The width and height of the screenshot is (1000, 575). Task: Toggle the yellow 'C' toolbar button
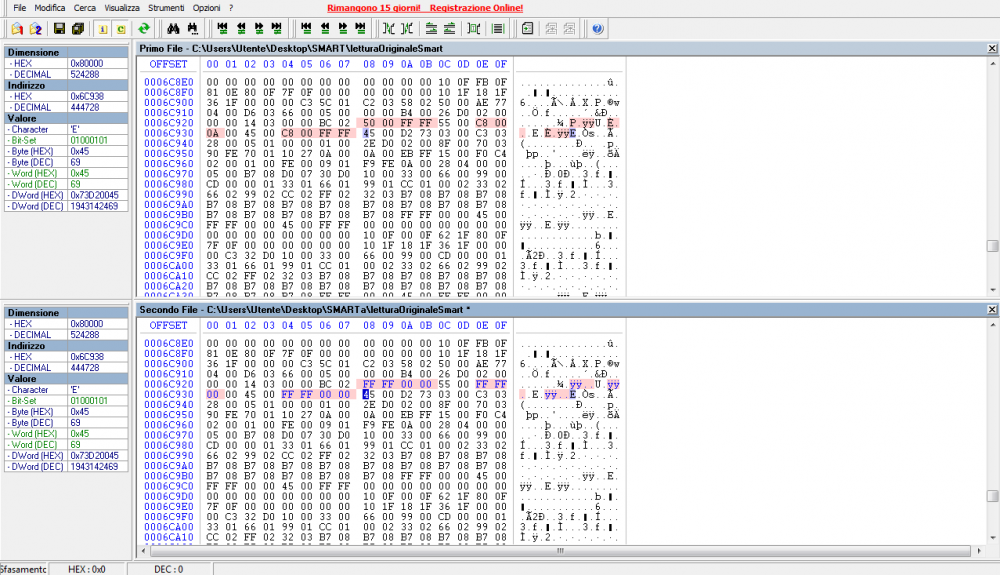(121, 28)
